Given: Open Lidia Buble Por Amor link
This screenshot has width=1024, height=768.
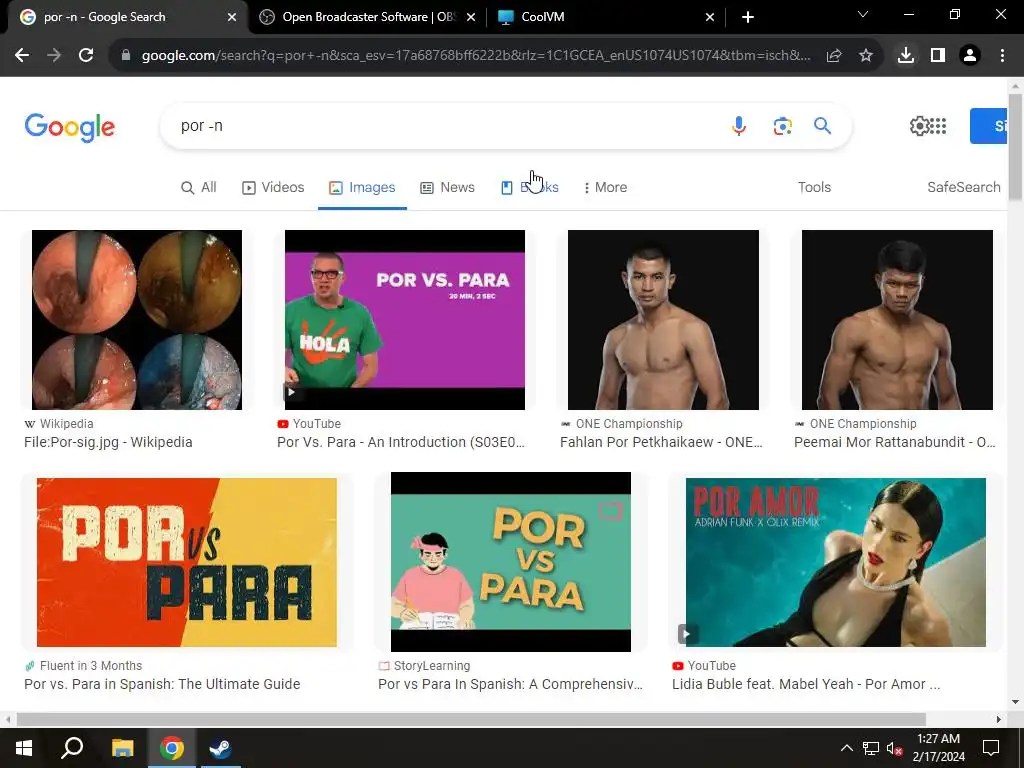Looking at the screenshot, I should coord(806,684).
